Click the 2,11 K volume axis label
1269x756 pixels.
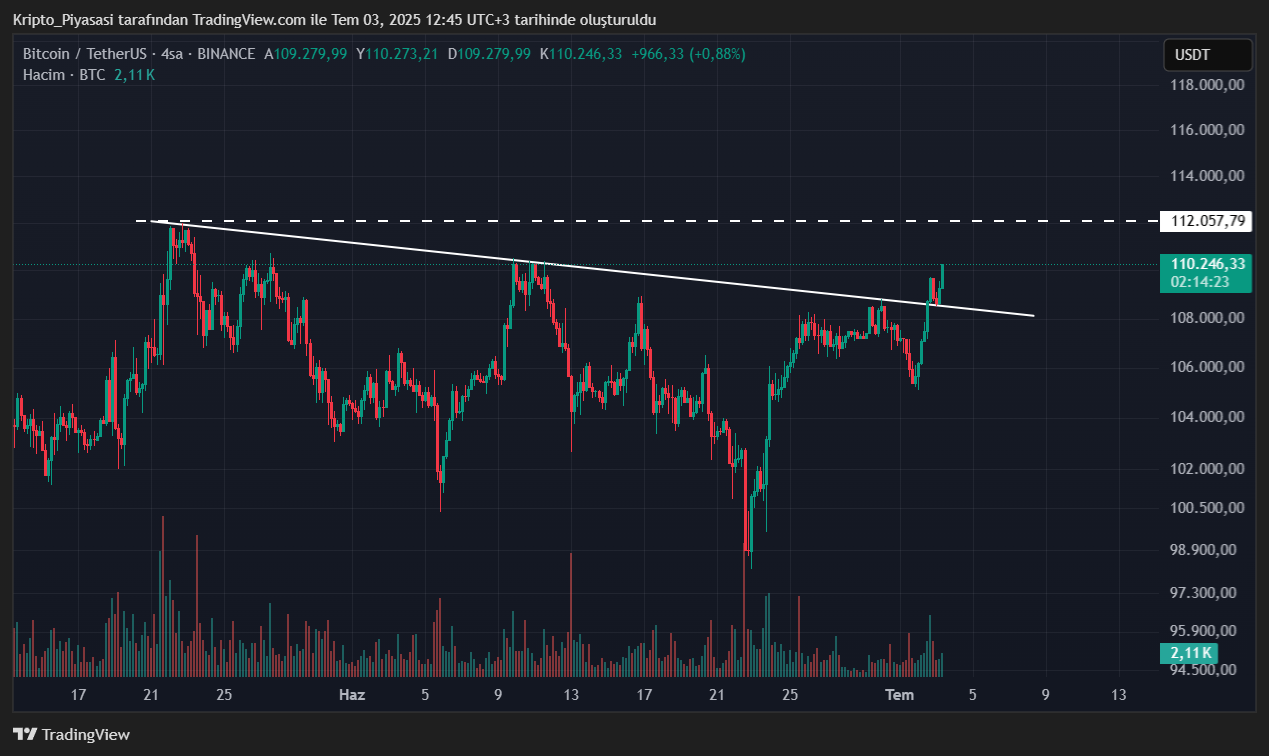click(1187, 653)
